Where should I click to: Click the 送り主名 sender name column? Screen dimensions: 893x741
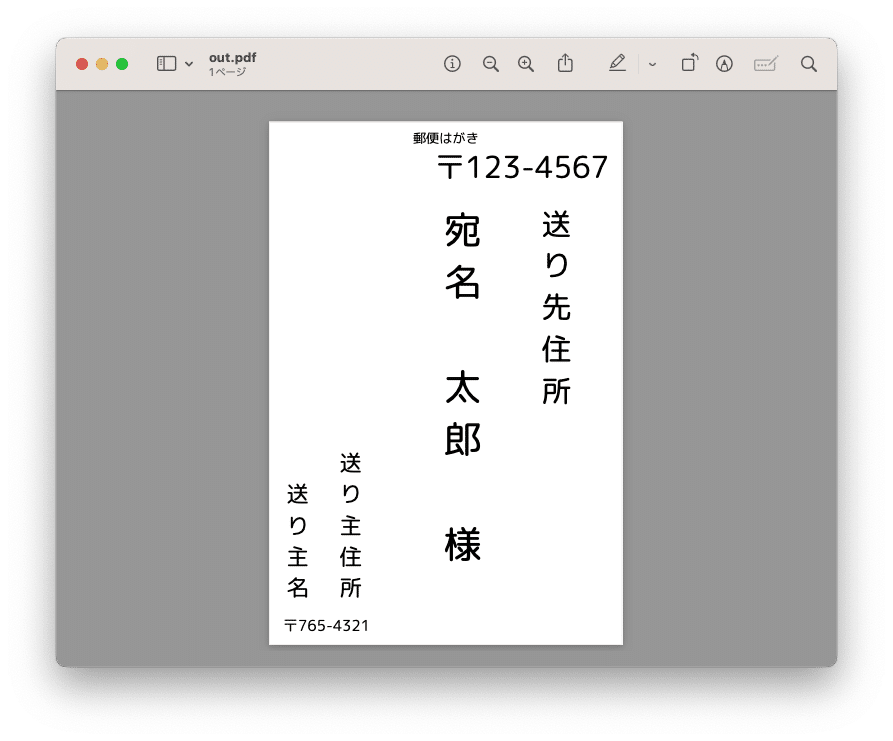[298, 541]
